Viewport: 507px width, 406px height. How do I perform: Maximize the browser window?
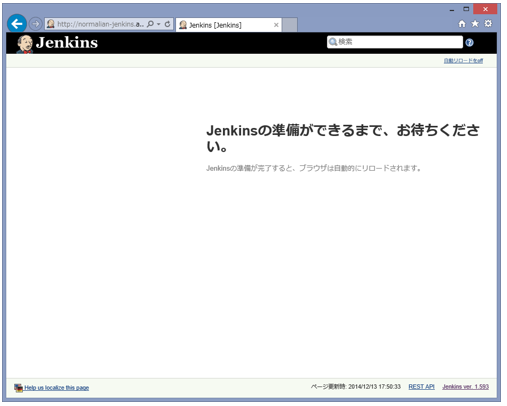tap(466, 9)
